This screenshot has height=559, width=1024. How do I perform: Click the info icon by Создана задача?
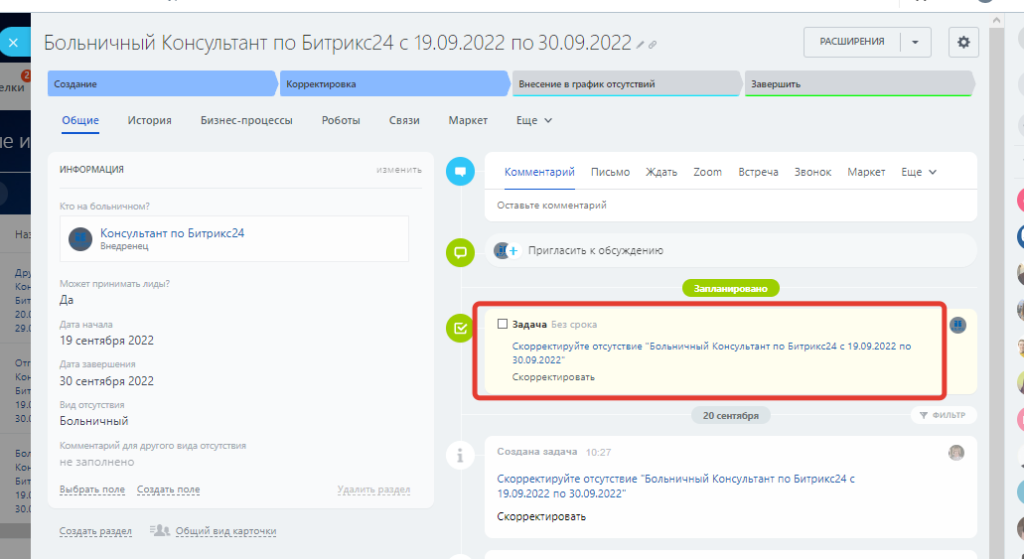460,455
